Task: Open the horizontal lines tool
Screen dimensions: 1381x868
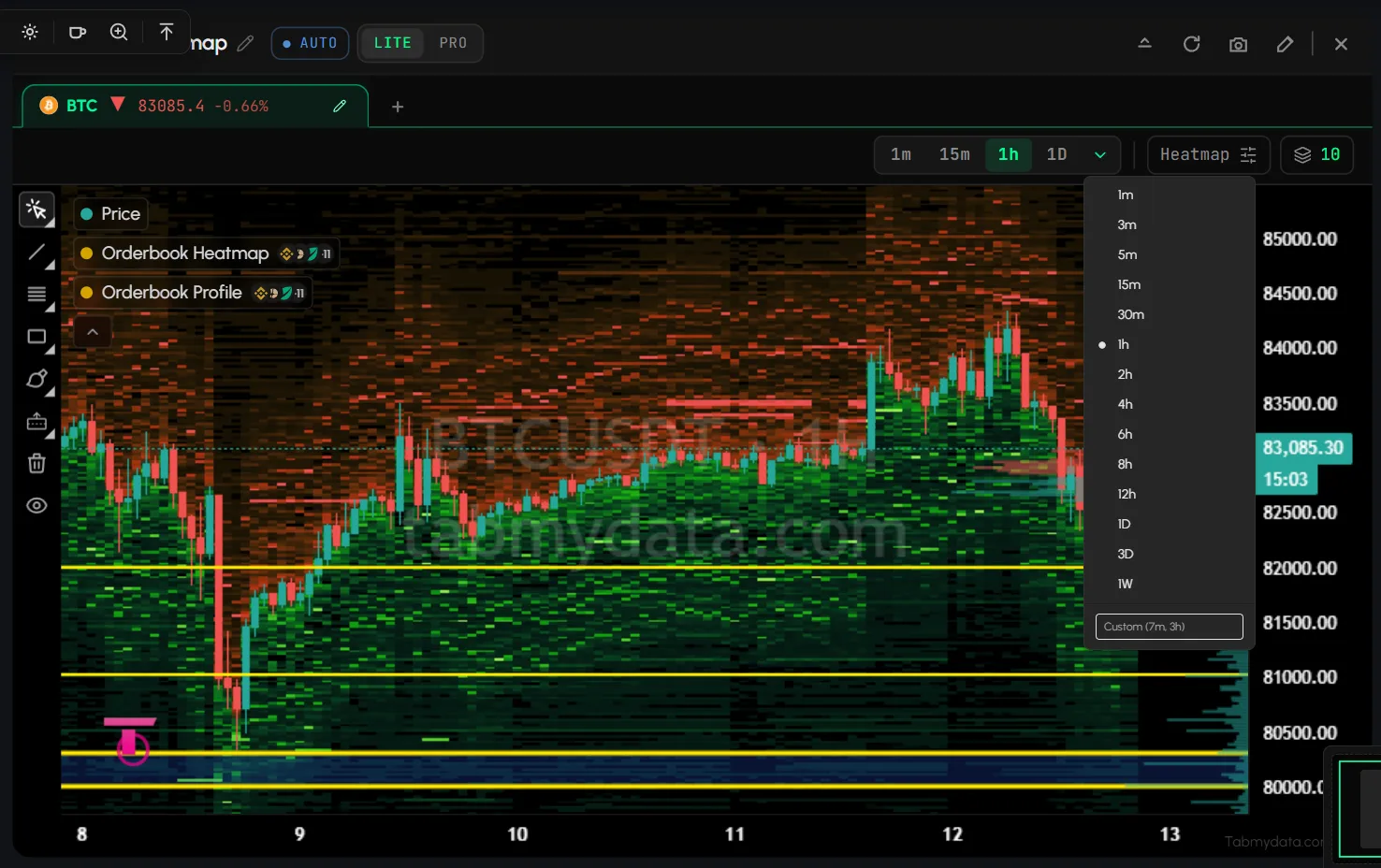Action: coord(36,295)
